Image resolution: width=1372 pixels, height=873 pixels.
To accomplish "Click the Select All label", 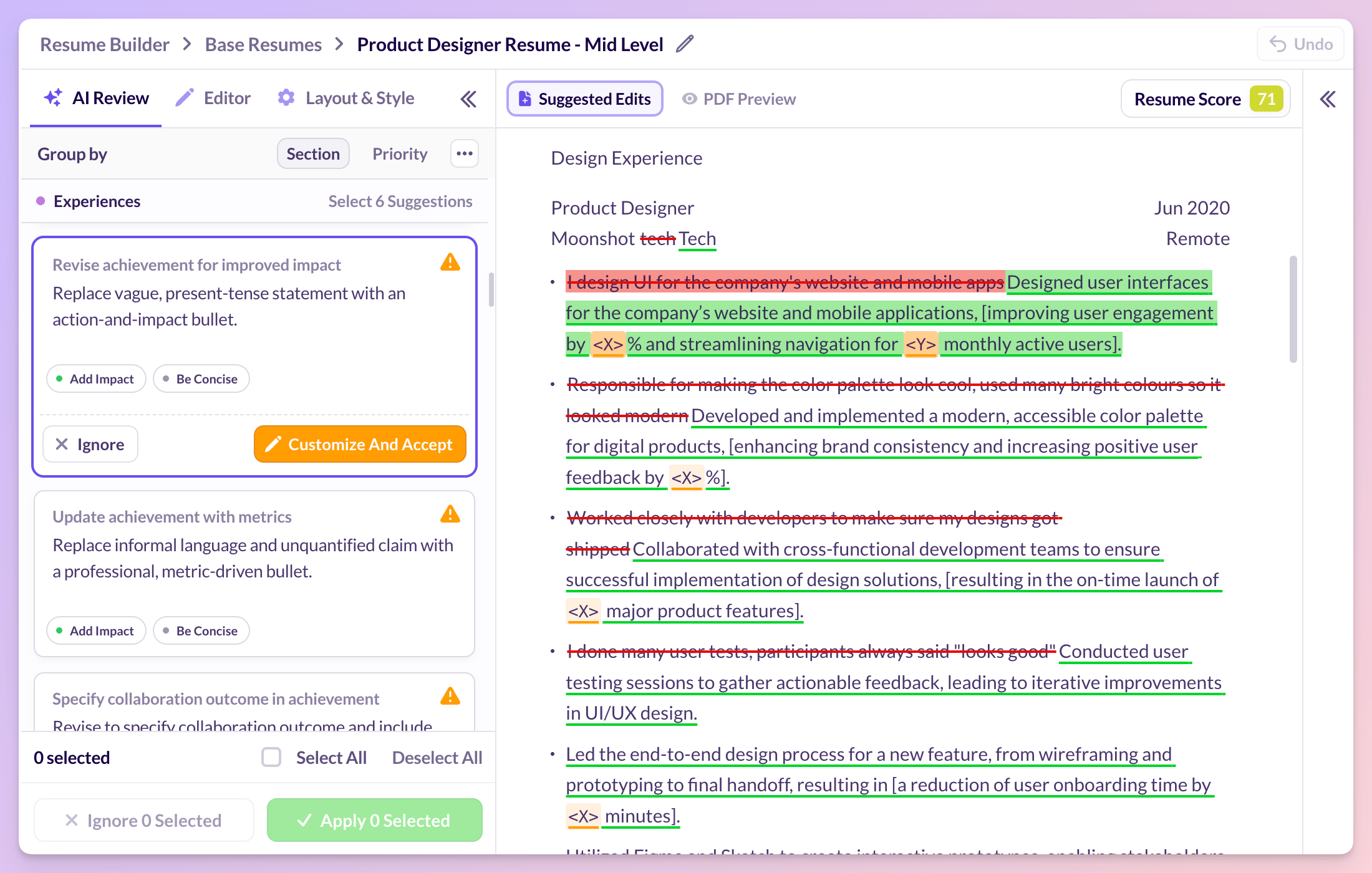I will (331, 758).
